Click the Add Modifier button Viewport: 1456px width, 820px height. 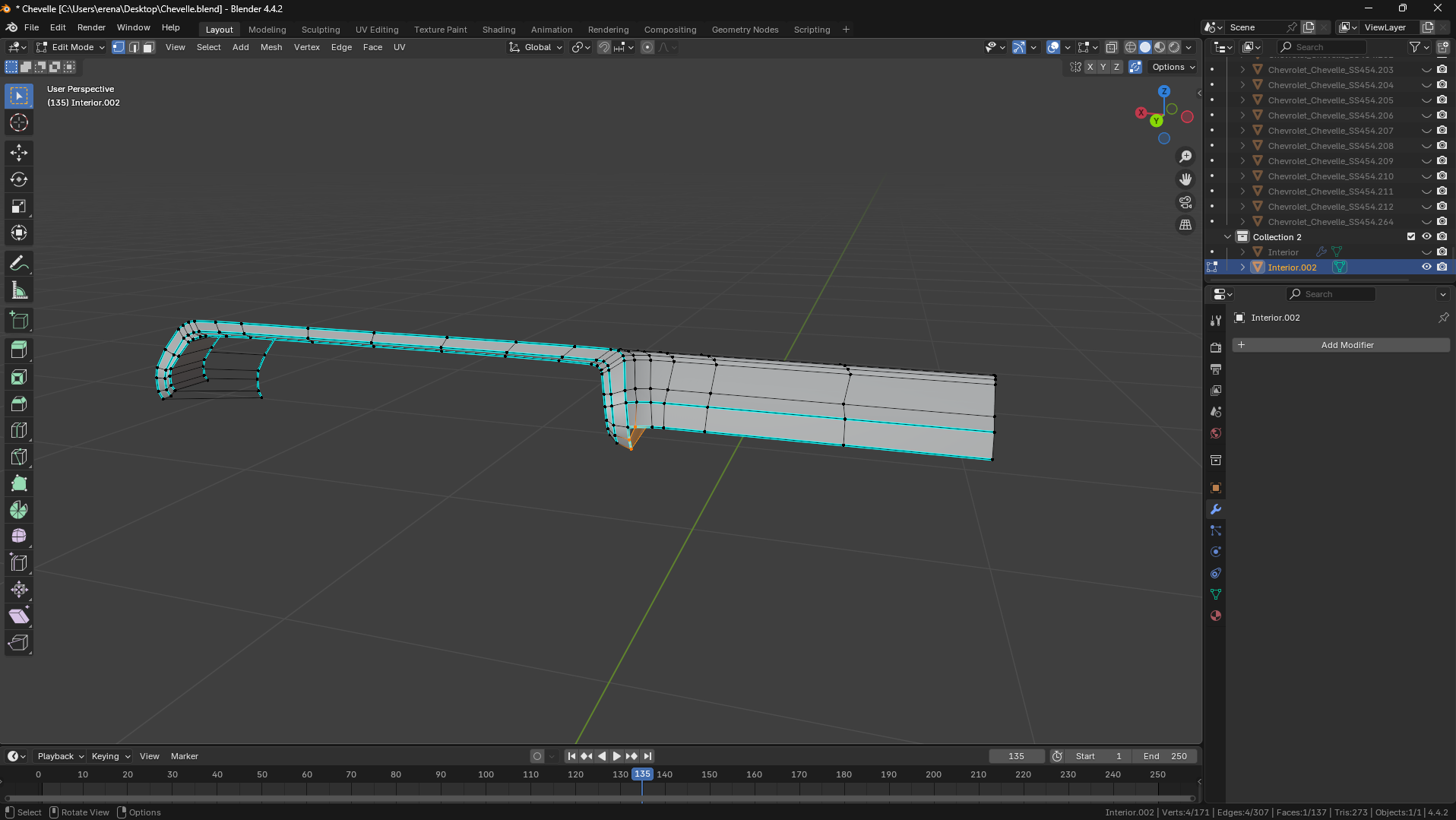[x=1340, y=345]
